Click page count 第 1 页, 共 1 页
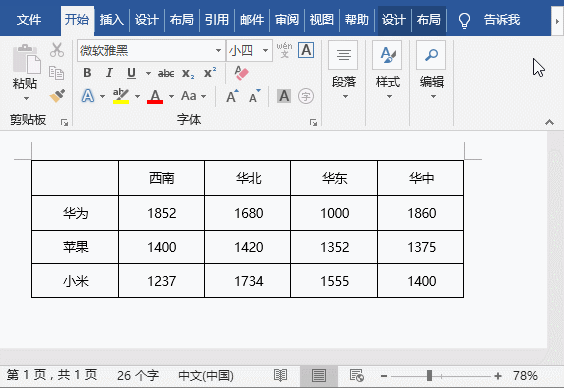564x388 pixels. click(52, 375)
